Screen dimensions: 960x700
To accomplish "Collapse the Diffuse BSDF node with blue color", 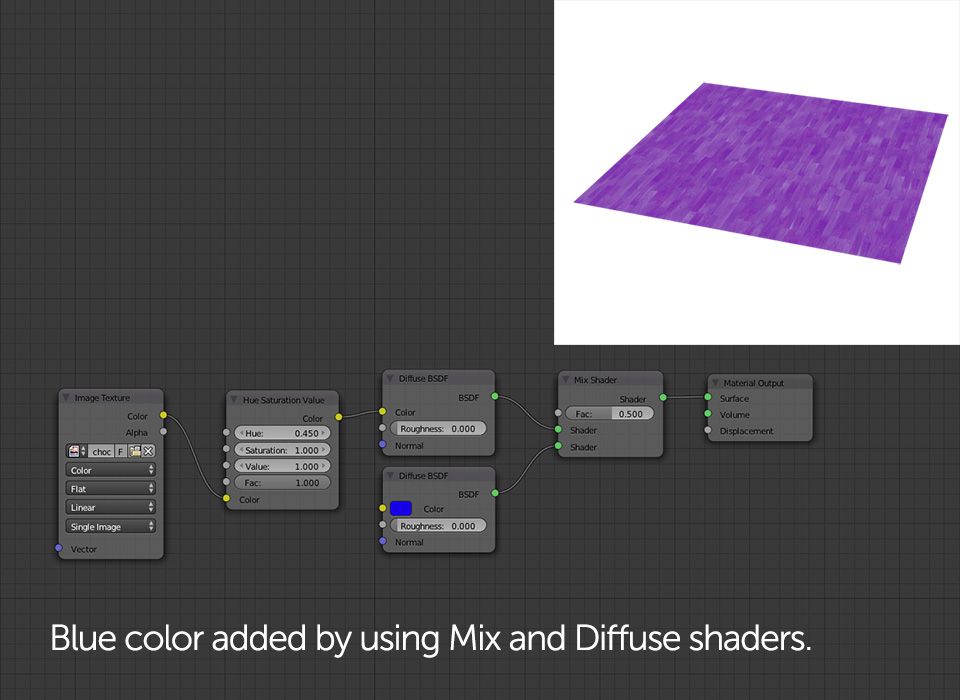I will (390, 475).
